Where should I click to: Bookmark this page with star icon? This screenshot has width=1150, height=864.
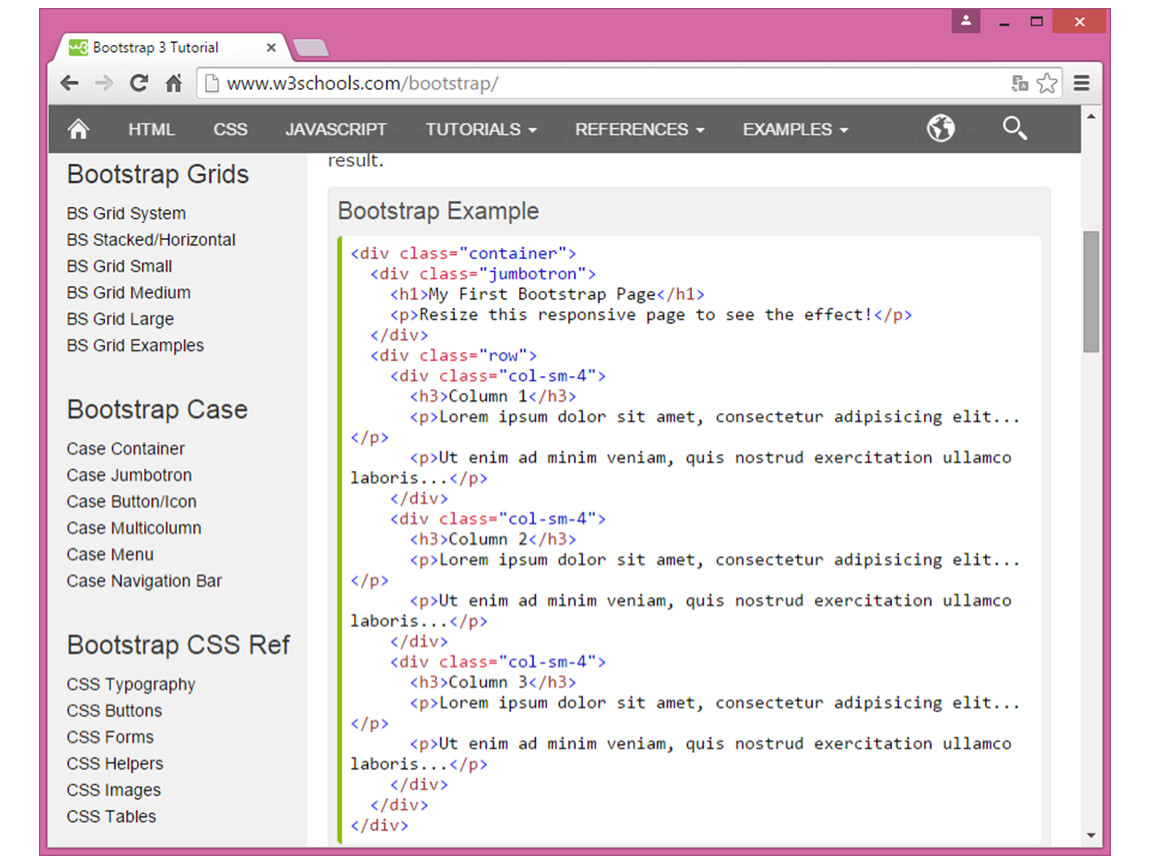[1046, 84]
